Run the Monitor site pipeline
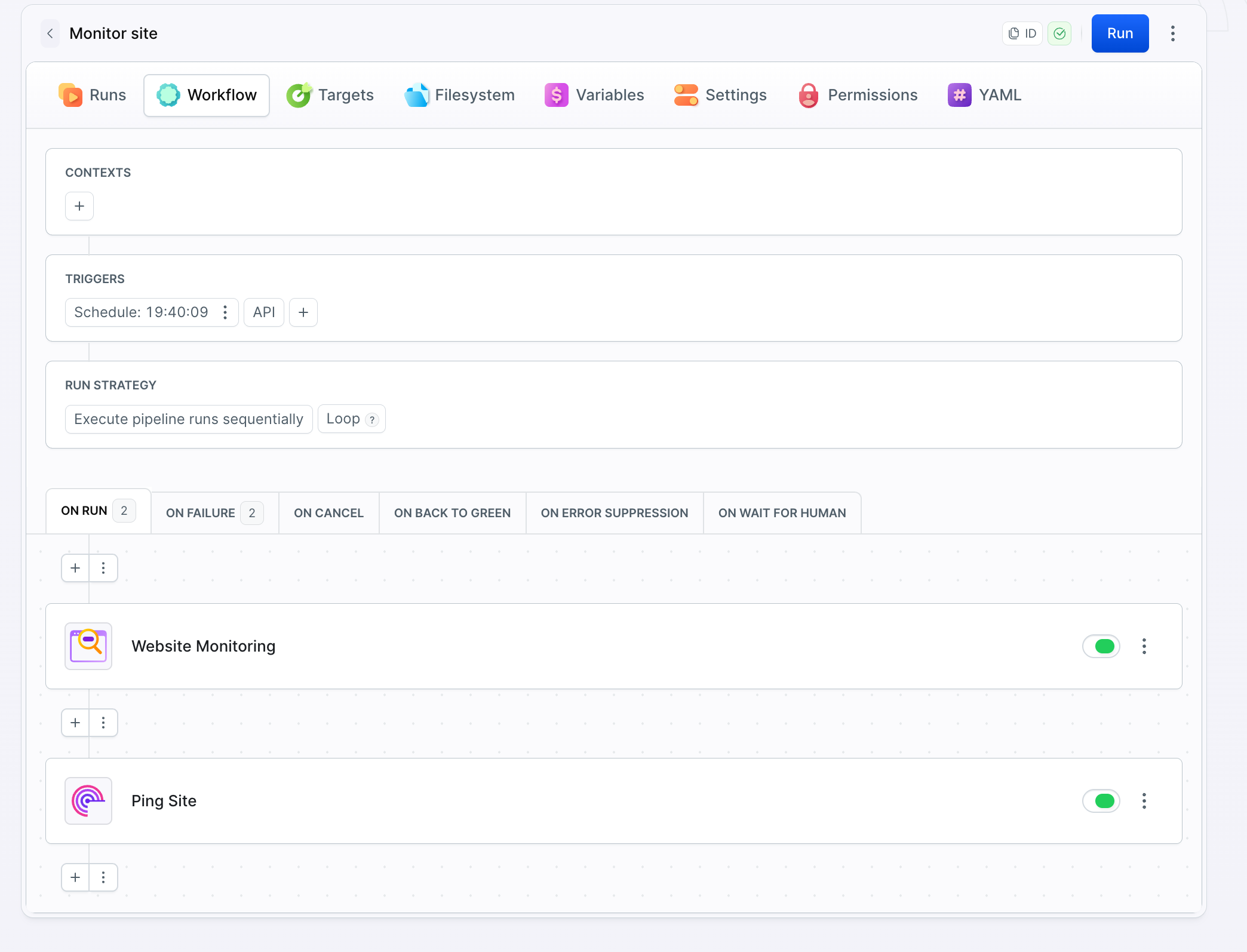The width and height of the screenshot is (1247, 952). (1120, 33)
